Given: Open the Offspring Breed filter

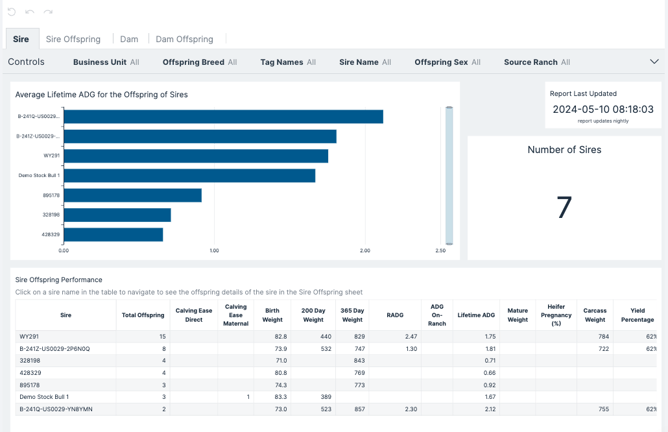Looking at the screenshot, I should (x=199, y=62).
